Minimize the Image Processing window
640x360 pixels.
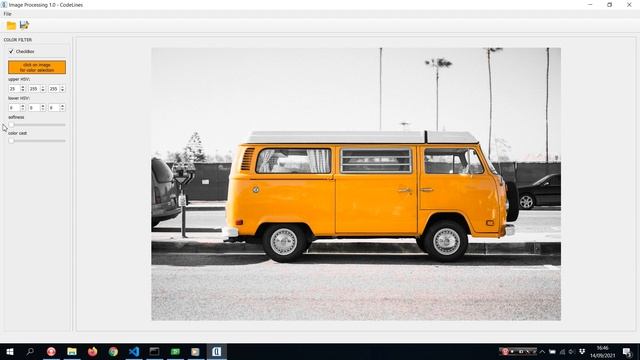click(590, 4)
